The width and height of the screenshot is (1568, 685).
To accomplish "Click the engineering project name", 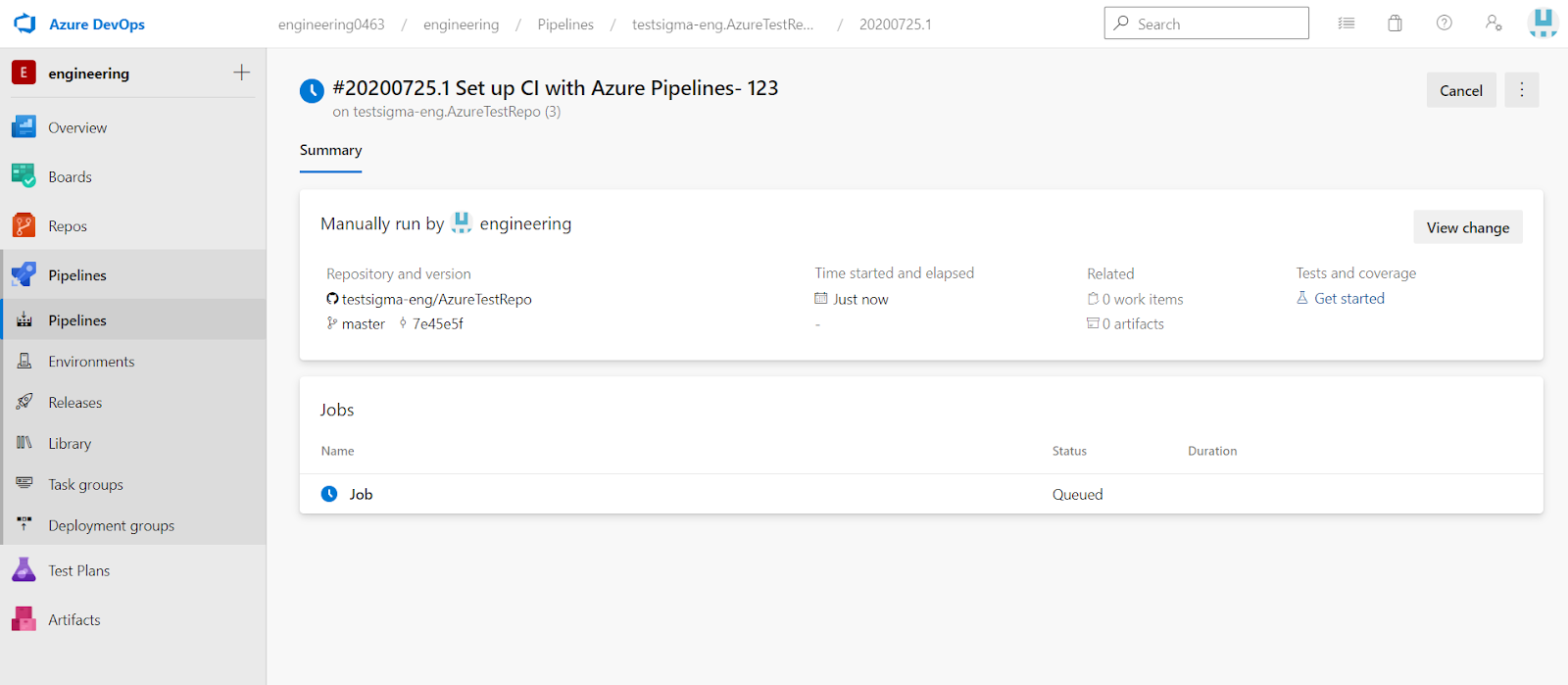I will (x=89, y=73).
